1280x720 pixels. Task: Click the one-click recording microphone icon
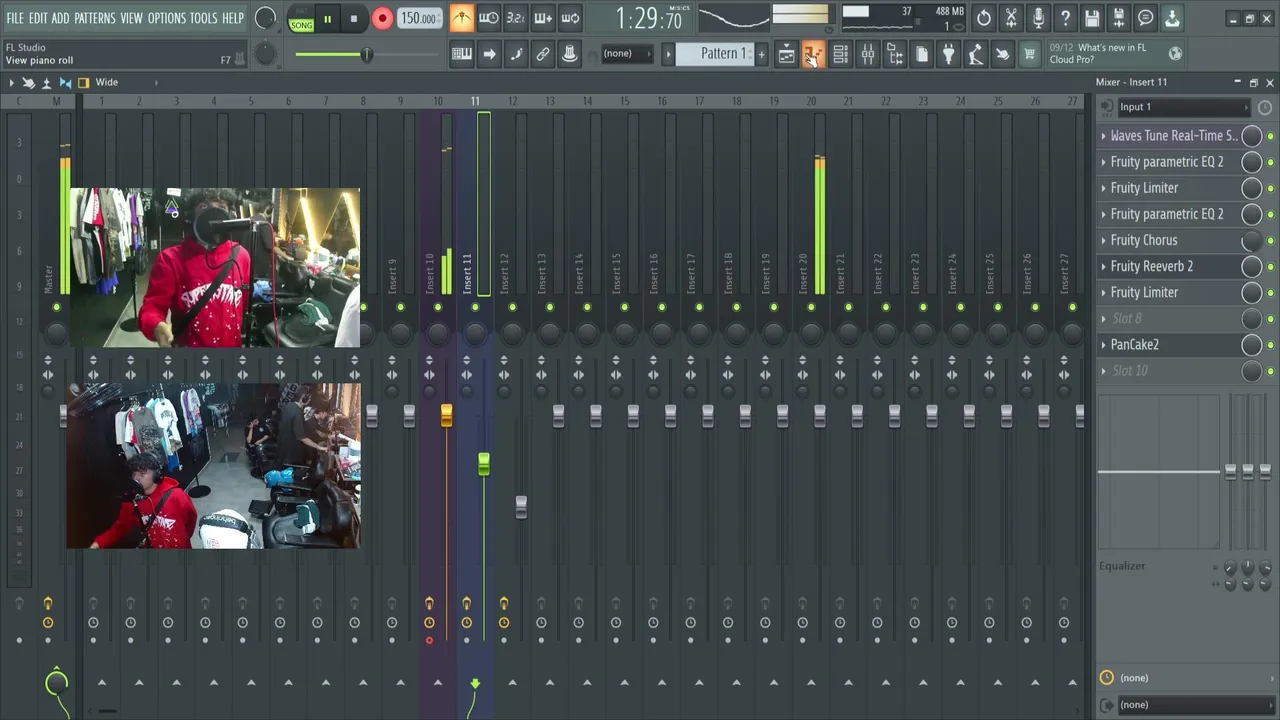(x=1038, y=18)
